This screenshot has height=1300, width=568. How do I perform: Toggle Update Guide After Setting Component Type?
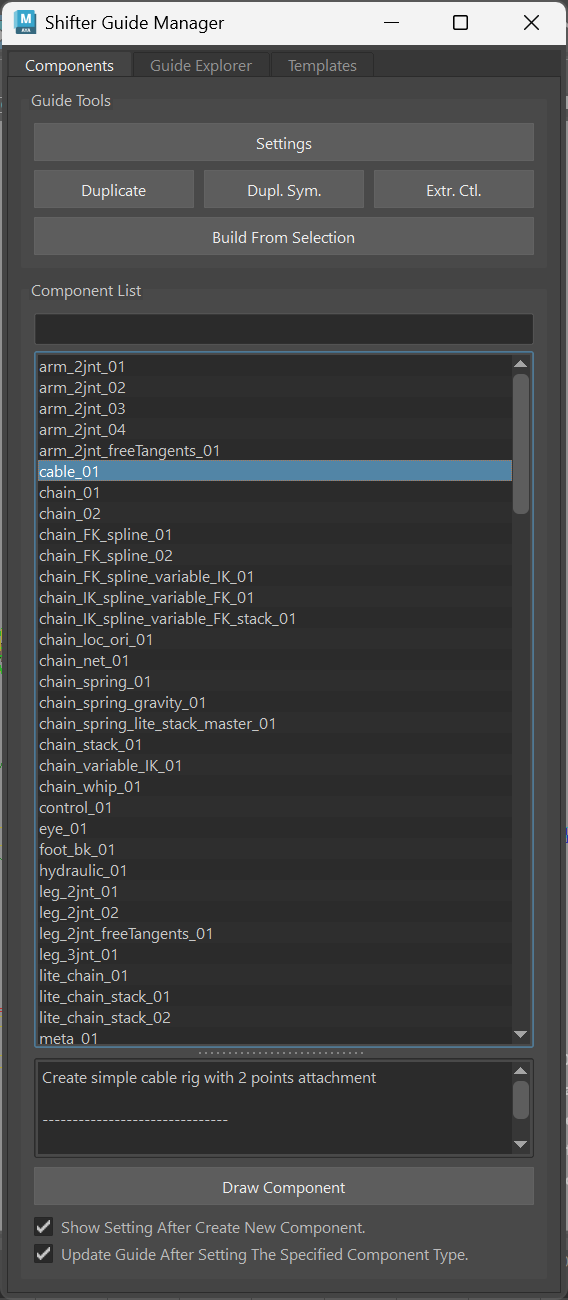click(x=43, y=1254)
